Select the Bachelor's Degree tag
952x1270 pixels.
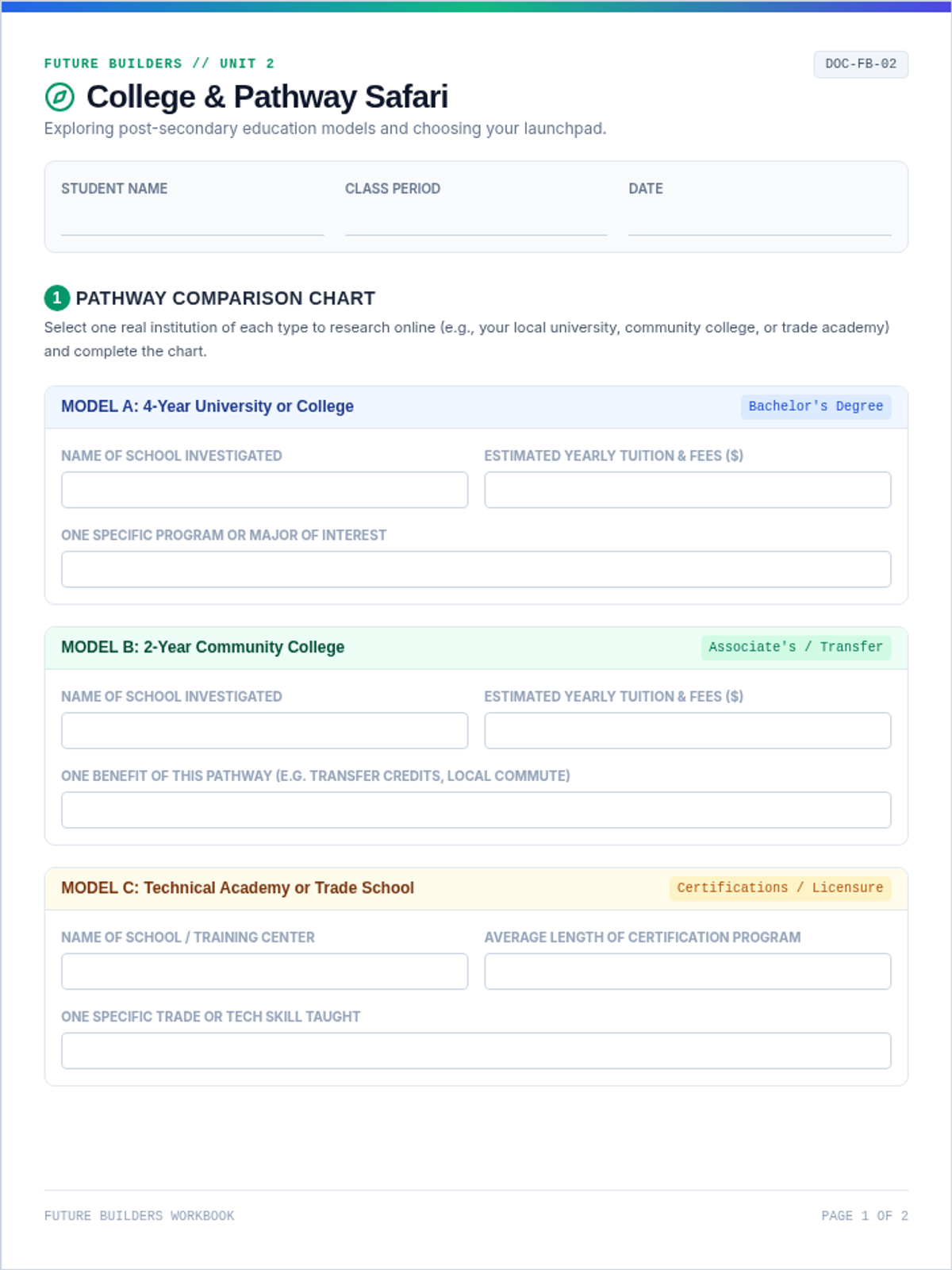816,406
